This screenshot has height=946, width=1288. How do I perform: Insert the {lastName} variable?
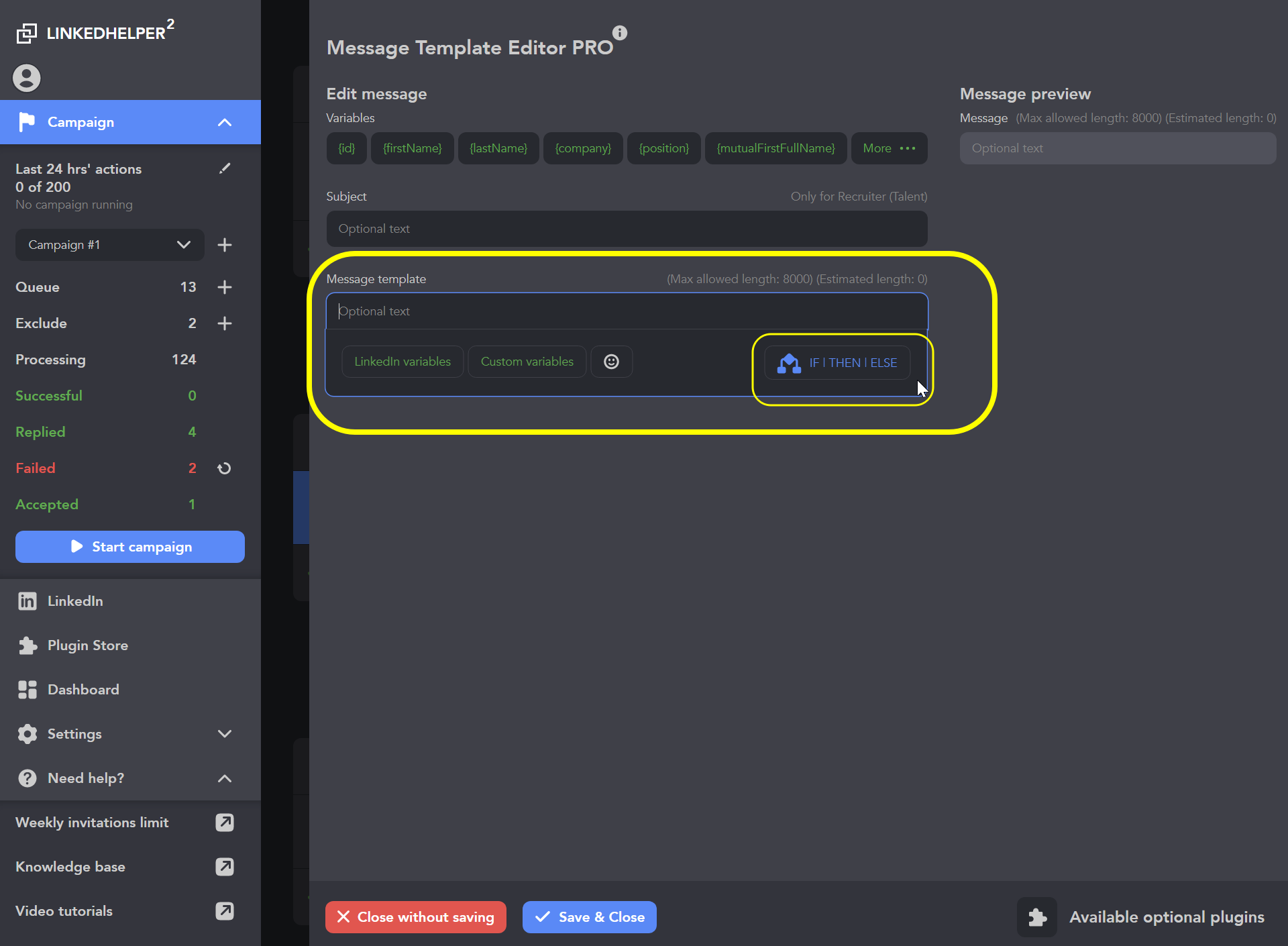[x=498, y=148]
